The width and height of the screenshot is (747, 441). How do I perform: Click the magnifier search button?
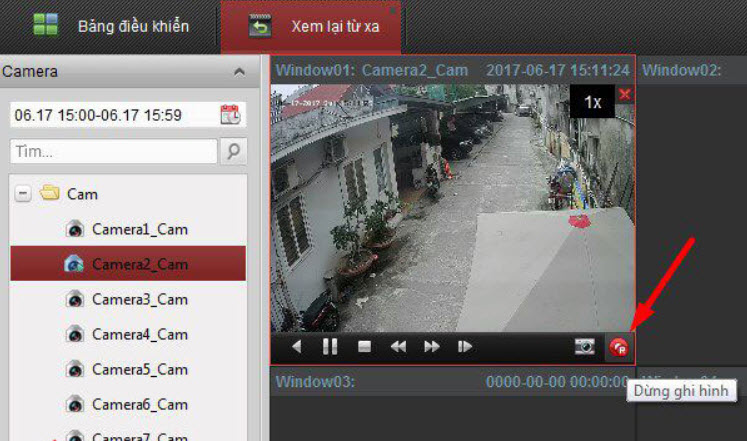pos(233,151)
